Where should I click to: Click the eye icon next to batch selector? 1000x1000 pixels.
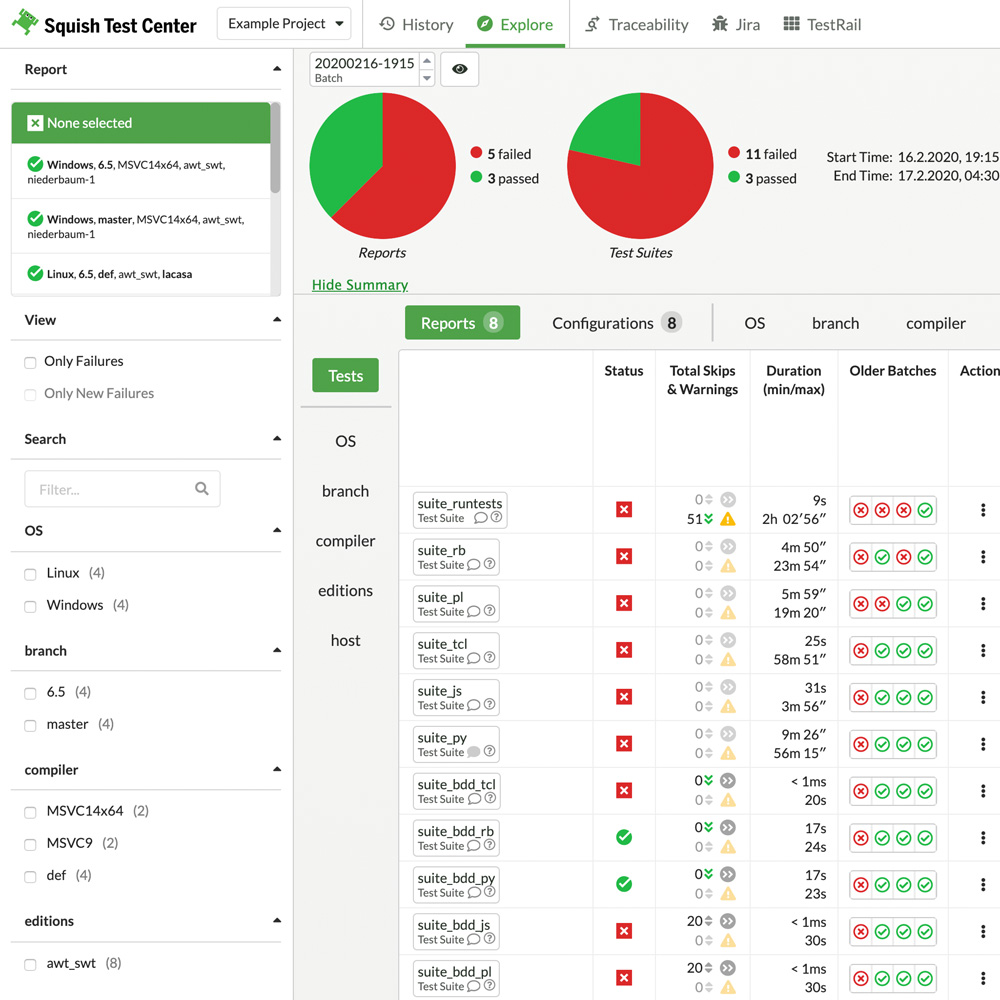point(459,69)
